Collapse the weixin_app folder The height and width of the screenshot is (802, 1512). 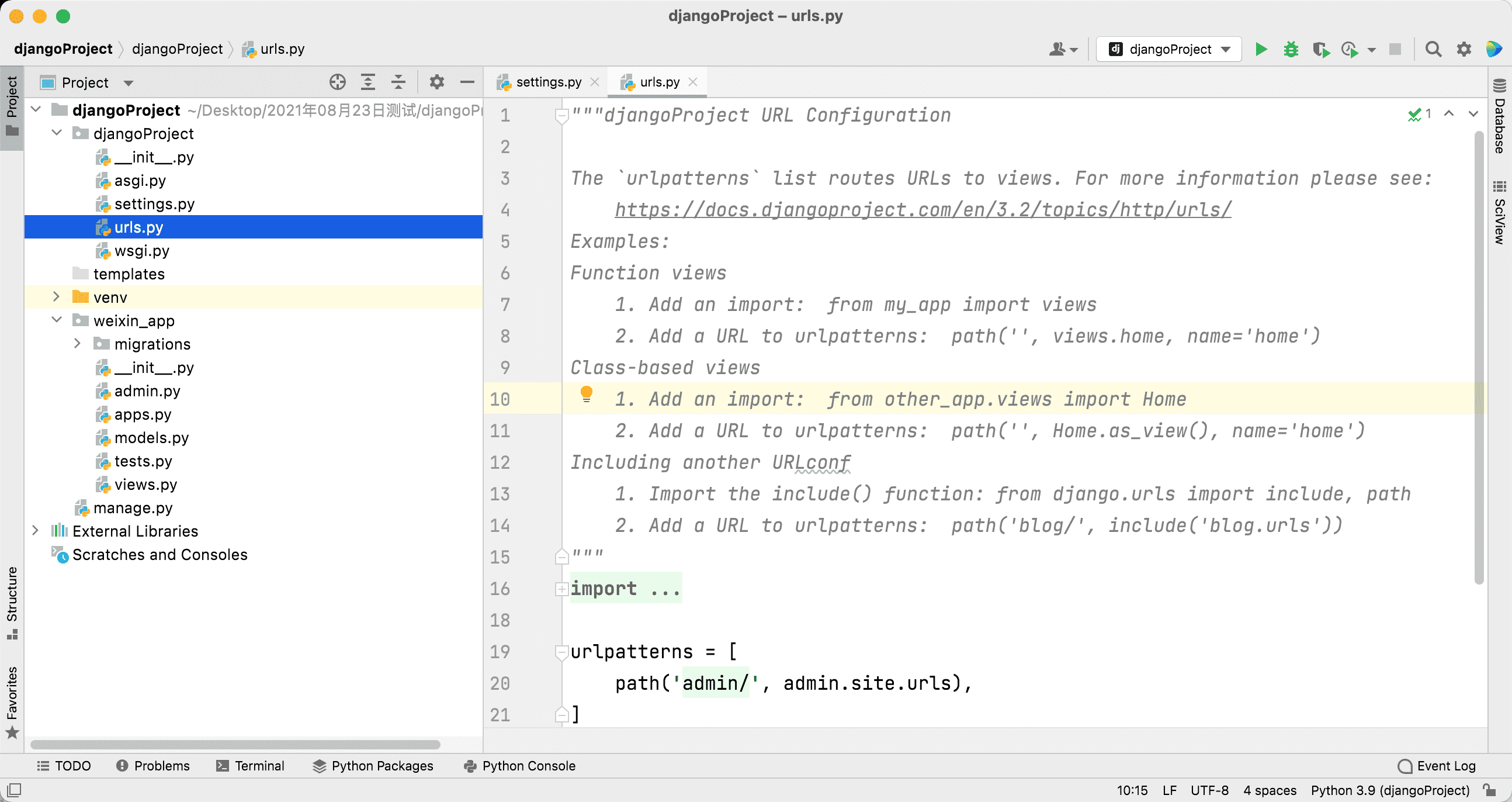point(57,320)
